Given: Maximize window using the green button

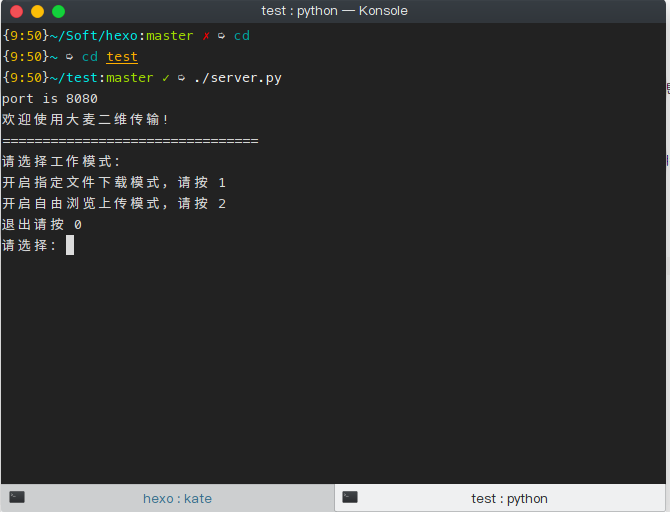Looking at the screenshot, I should point(59,12).
